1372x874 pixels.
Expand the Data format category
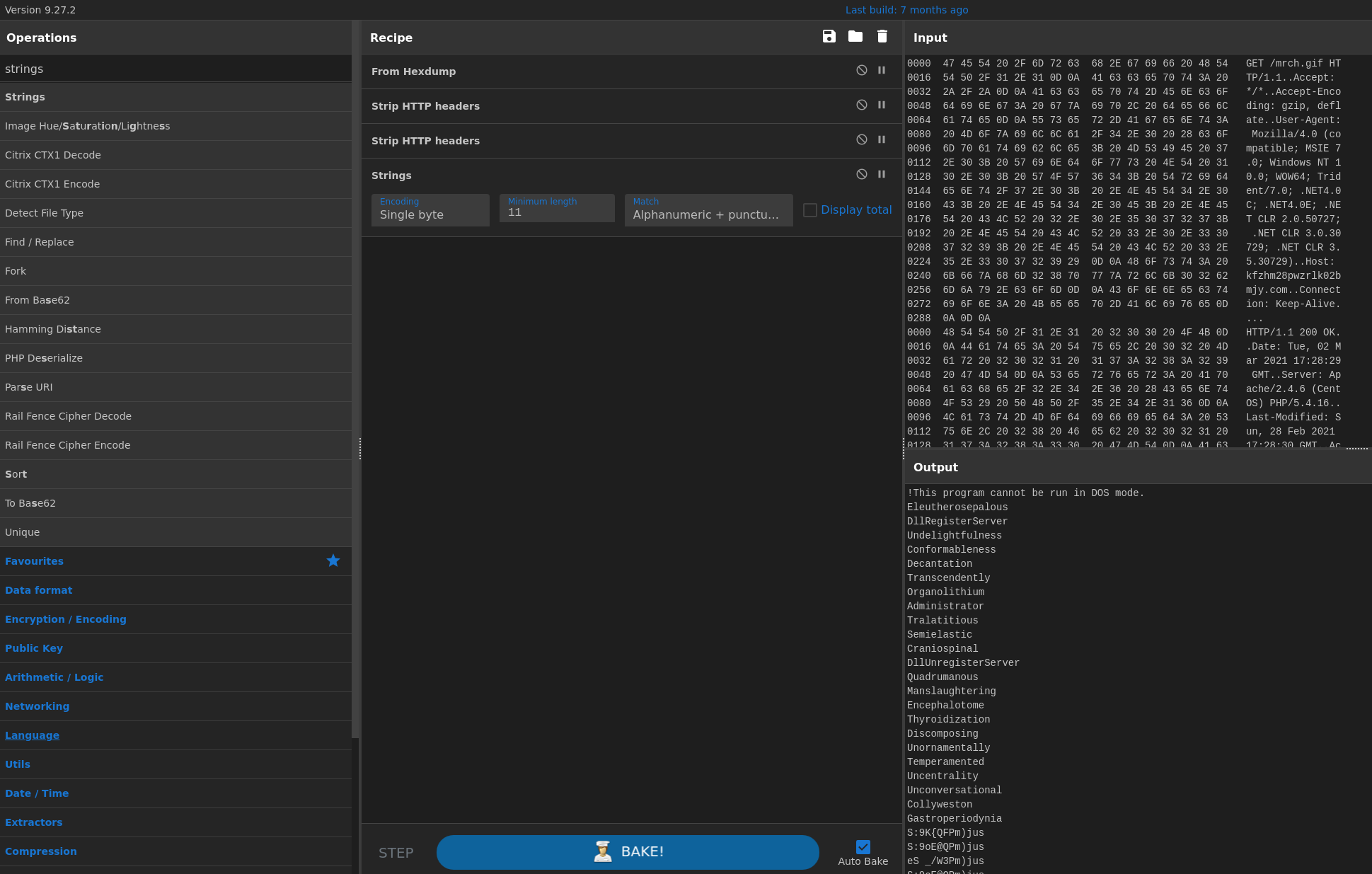point(175,590)
